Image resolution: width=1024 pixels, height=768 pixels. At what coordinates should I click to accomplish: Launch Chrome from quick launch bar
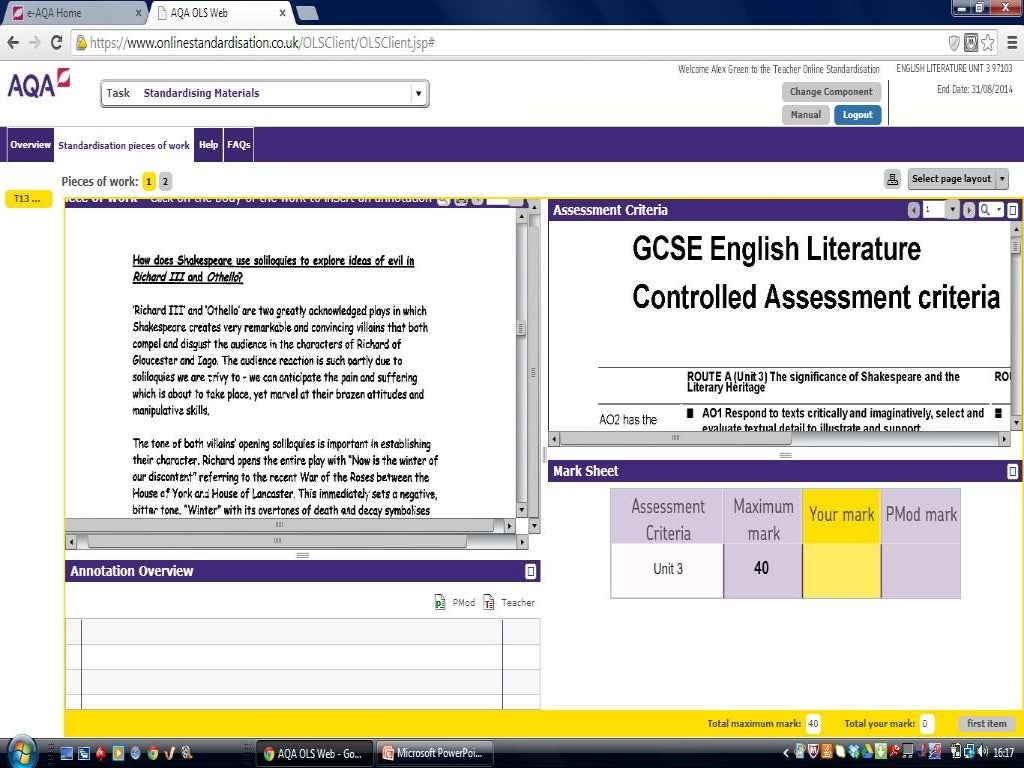point(152,753)
